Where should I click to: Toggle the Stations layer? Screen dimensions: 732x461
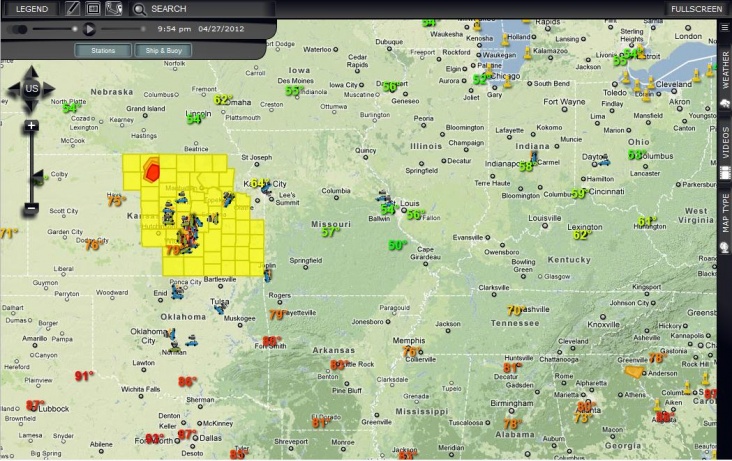[103, 50]
